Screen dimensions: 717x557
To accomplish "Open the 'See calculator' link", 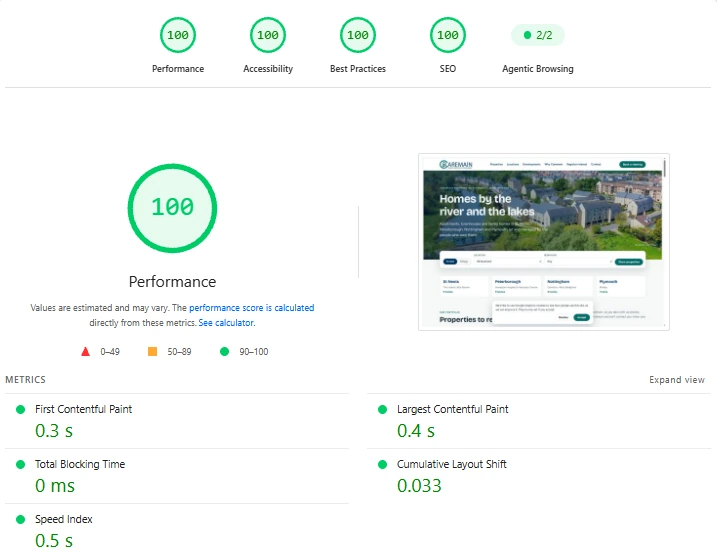I will pyautogui.click(x=226, y=323).
